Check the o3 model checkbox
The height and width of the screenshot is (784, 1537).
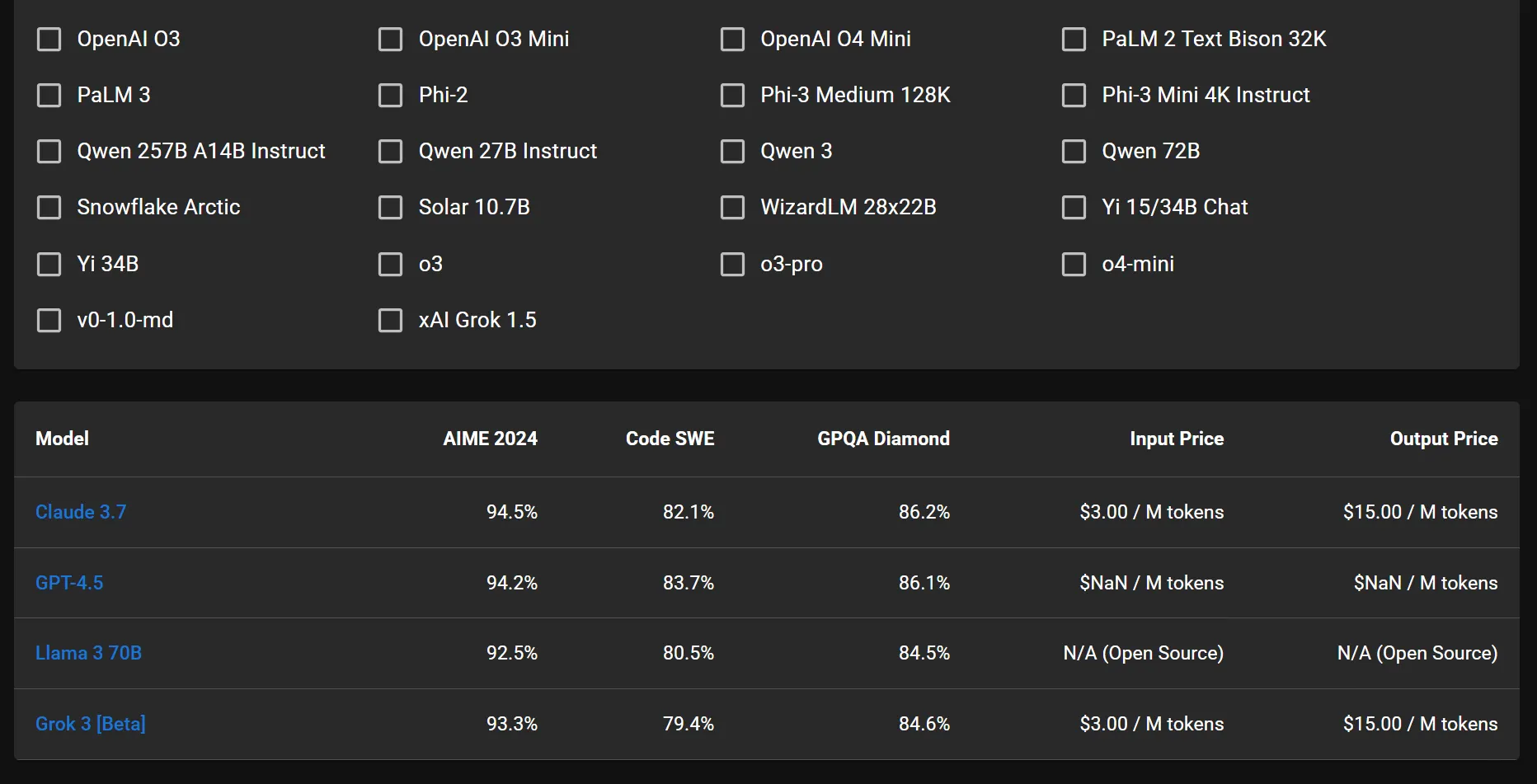click(x=391, y=265)
